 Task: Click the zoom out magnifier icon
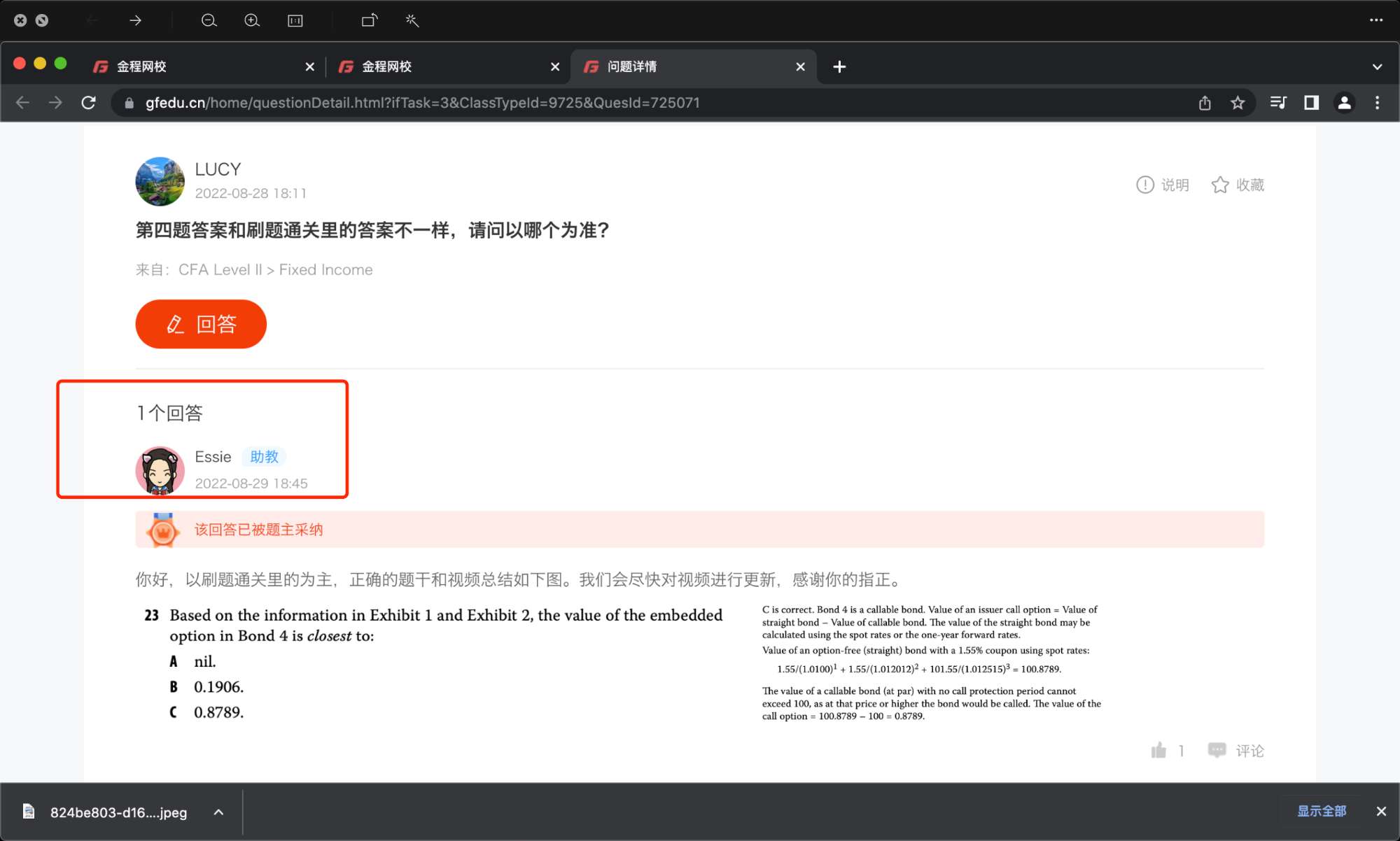tap(209, 20)
